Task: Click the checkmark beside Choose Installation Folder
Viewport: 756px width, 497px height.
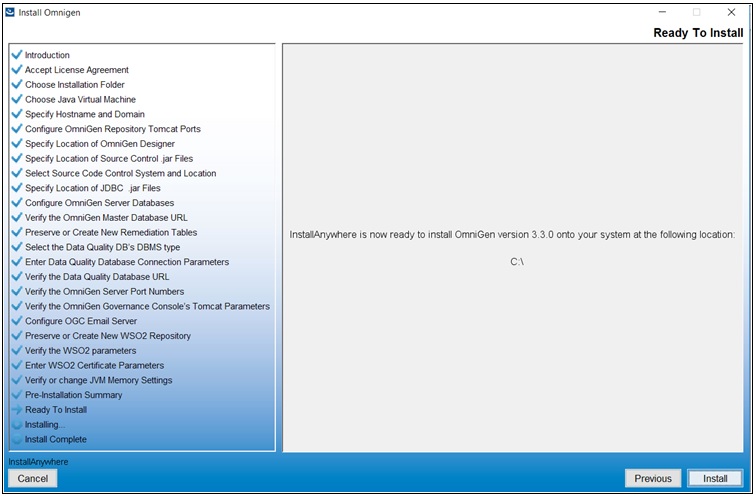Action: click(x=17, y=84)
